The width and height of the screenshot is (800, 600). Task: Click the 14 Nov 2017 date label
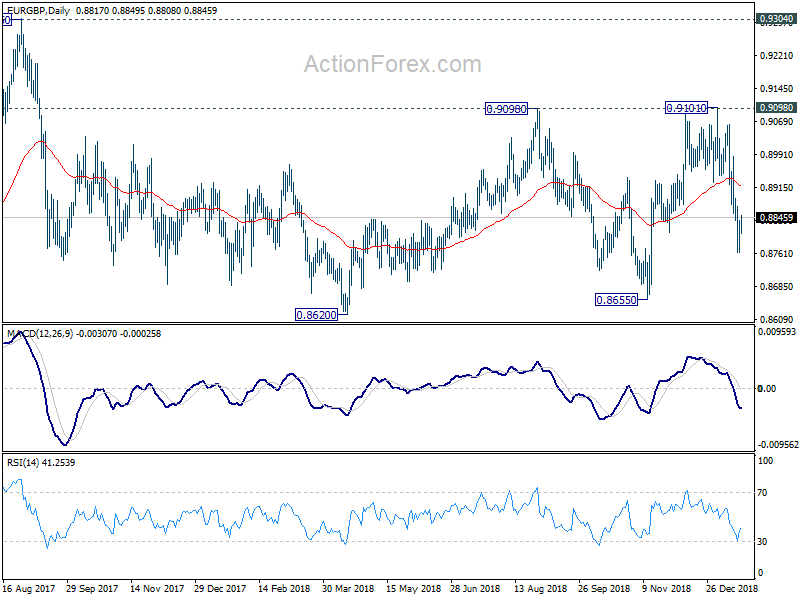[x=157, y=588]
